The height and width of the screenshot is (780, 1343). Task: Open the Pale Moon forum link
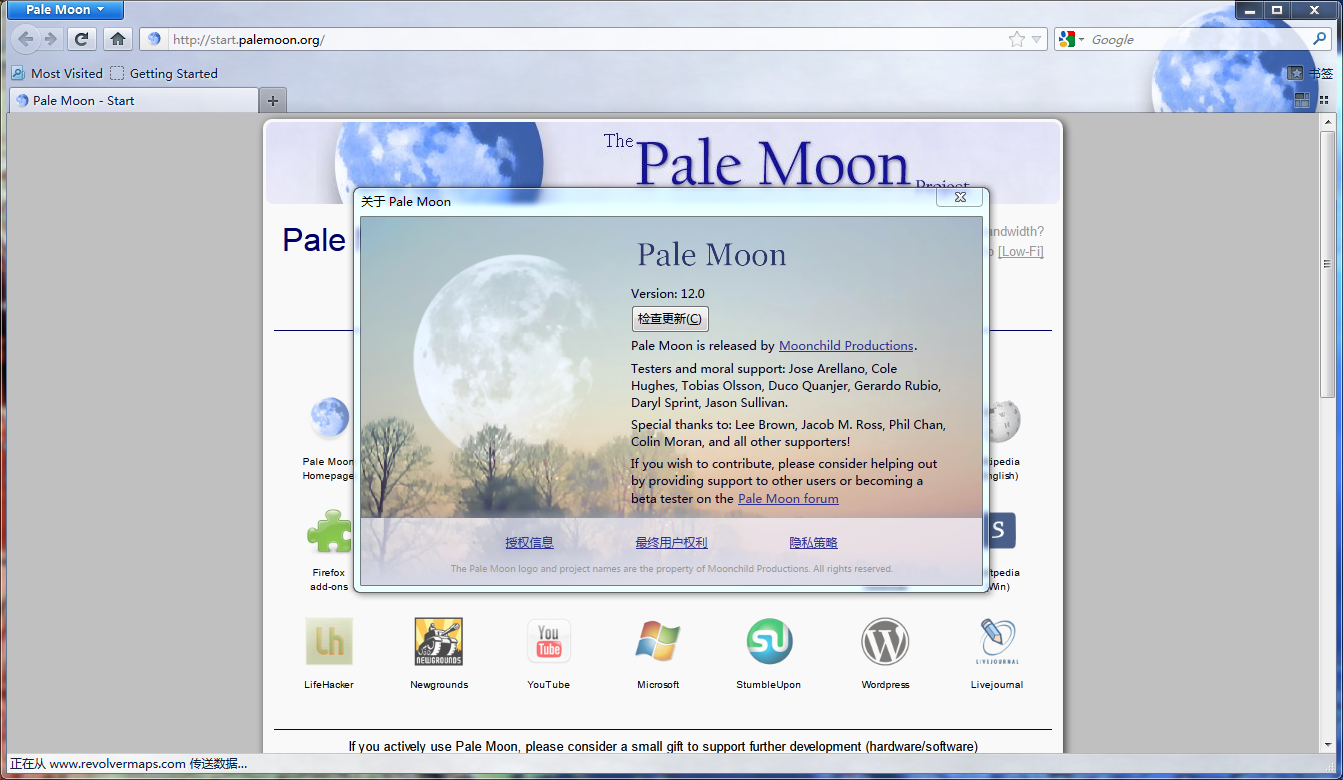[788, 498]
